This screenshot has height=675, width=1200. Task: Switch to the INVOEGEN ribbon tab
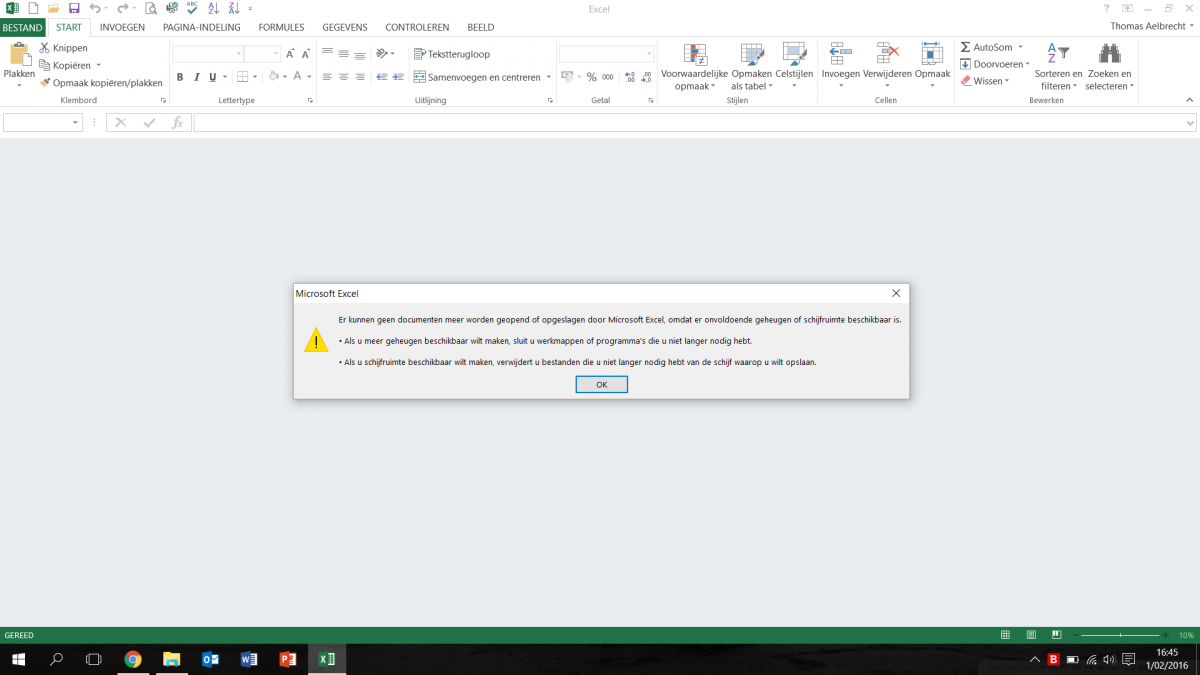click(122, 28)
